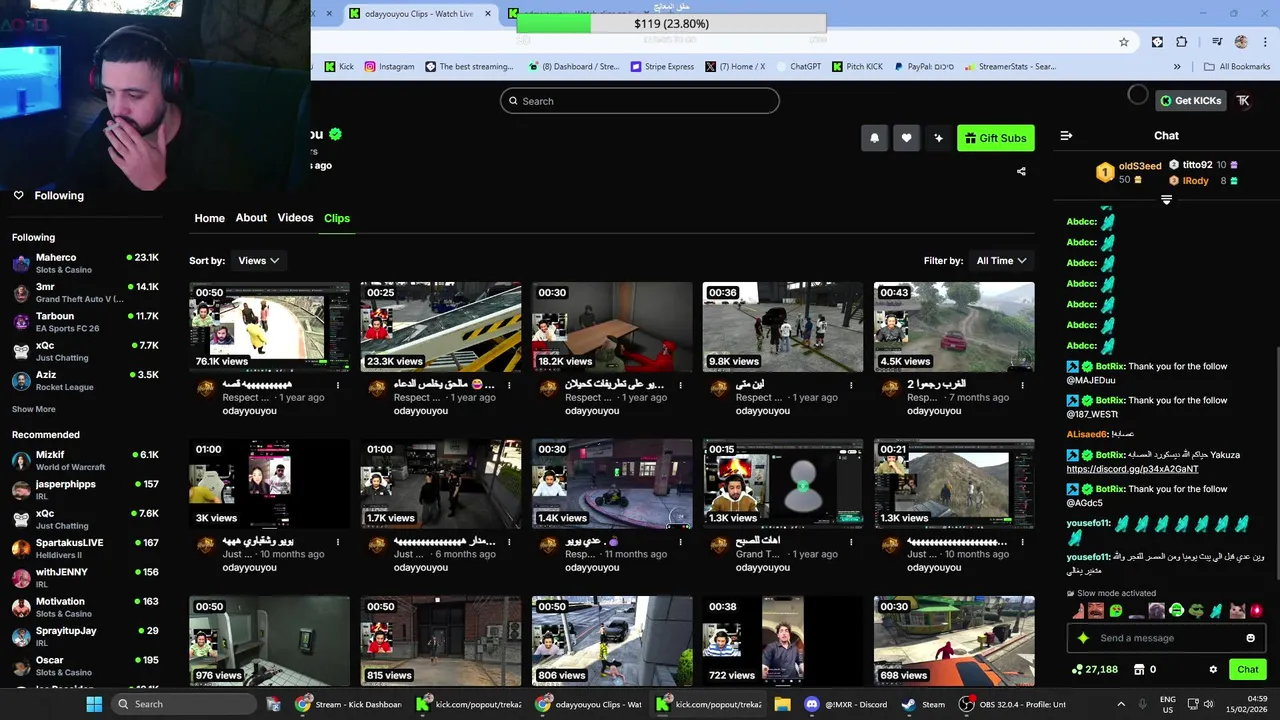Open the Chrome profile avatar

(x=1241, y=42)
